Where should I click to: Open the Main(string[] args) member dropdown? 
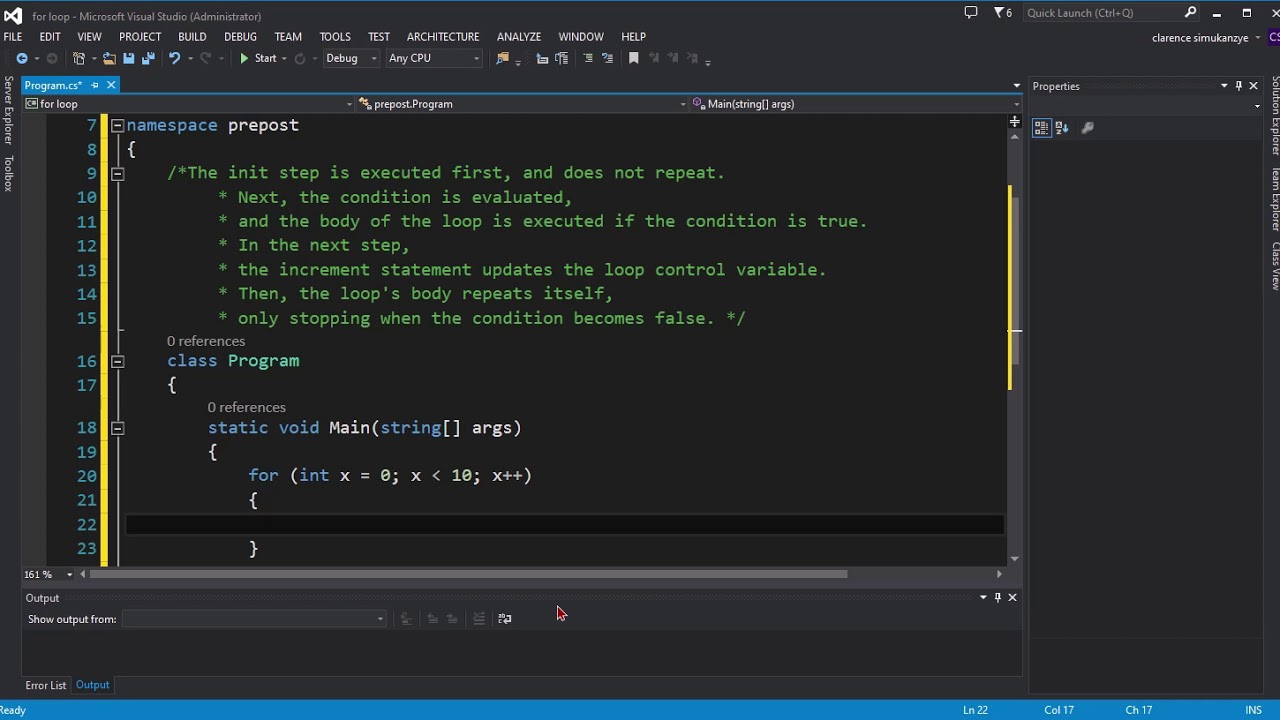[x=856, y=104]
